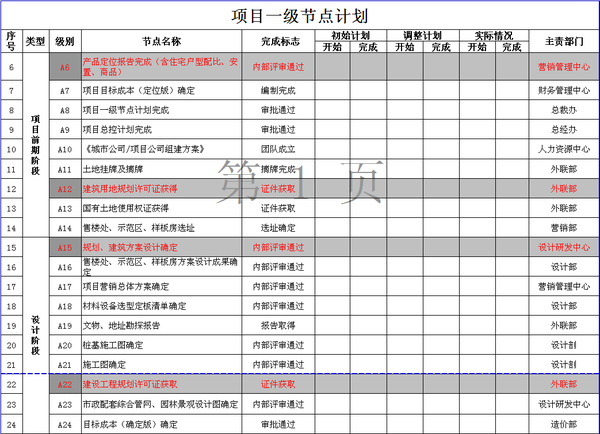This screenshot has height=434, width=600.
Task: Click cell 售楼处、示范区、样板房选址
Action: (161, 228)
